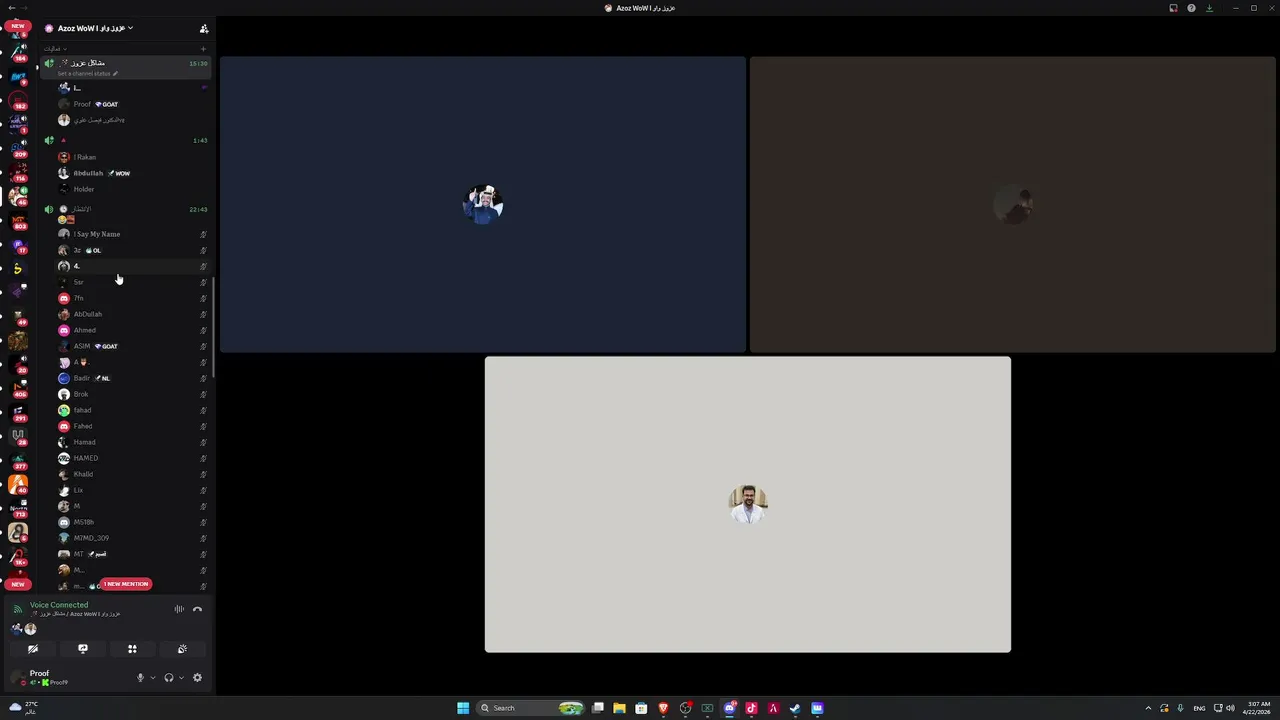
Task: Open Windows Start menu
Action: pos(463,708)
